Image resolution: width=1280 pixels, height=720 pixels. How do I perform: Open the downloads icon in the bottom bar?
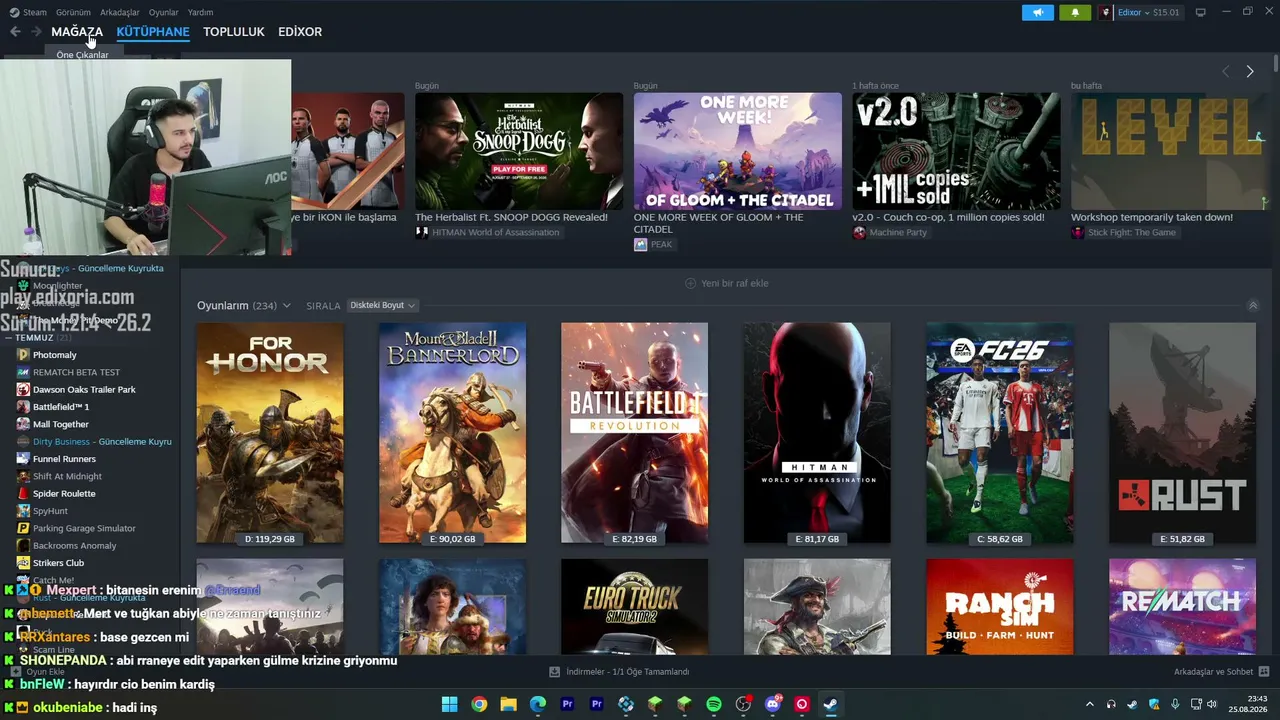pyautogui.click(x=555, y=672)
